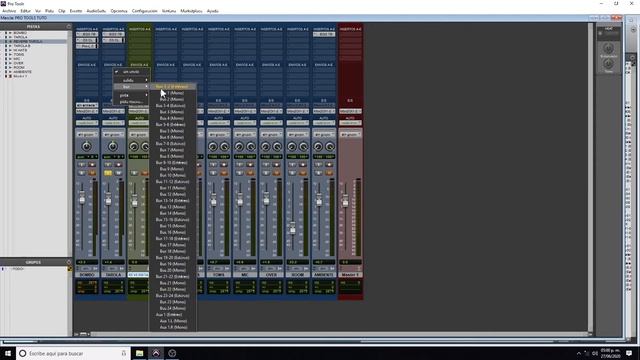Open the group selector on AMBIENTE strip
Screen dimensions: 640x360
[x=324, y=134]
